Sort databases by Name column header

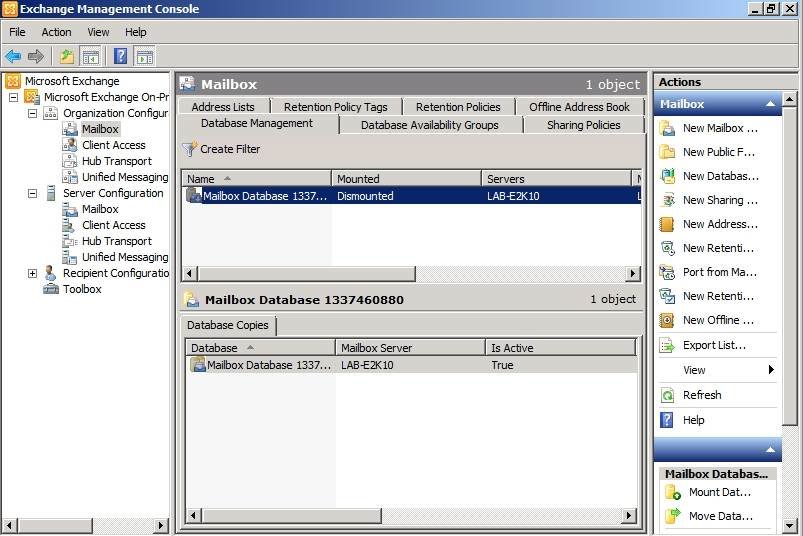tap(257, 179)
